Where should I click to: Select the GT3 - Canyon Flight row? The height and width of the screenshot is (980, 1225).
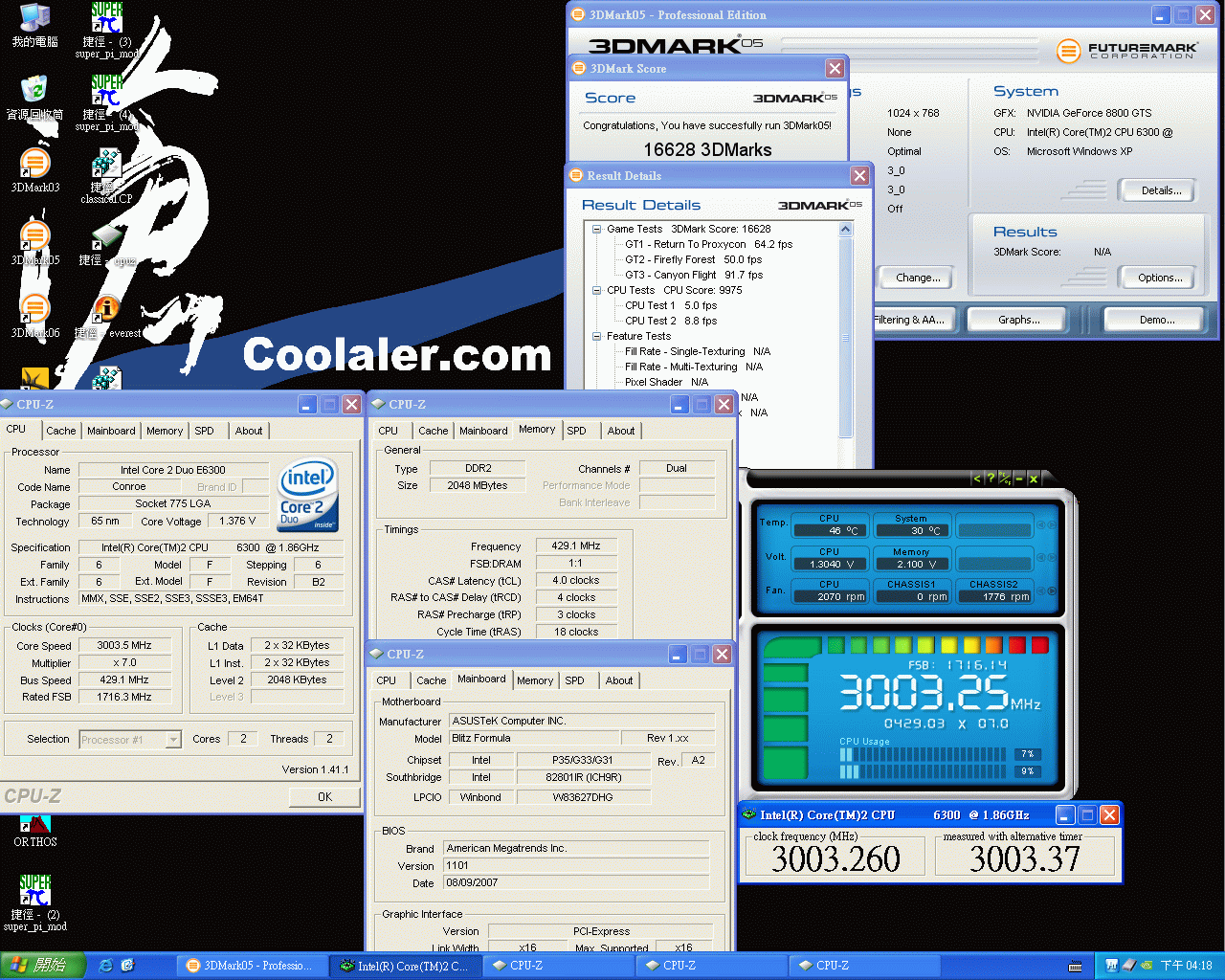click(694, 275)
